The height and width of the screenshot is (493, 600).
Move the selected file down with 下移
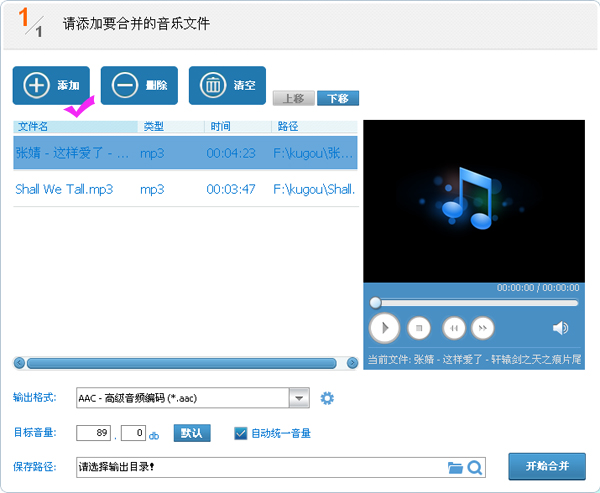pos(338,98)
